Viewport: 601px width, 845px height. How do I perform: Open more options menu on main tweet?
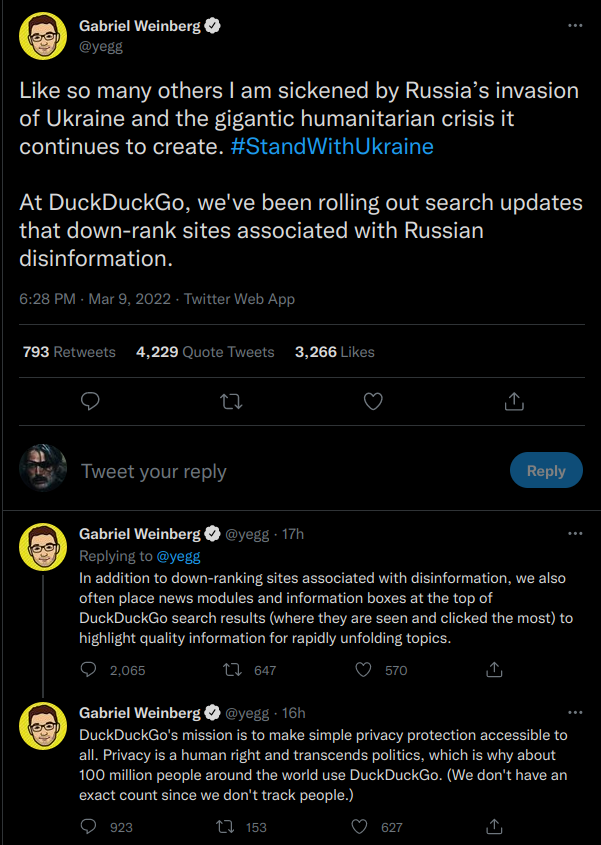point(574,25)
